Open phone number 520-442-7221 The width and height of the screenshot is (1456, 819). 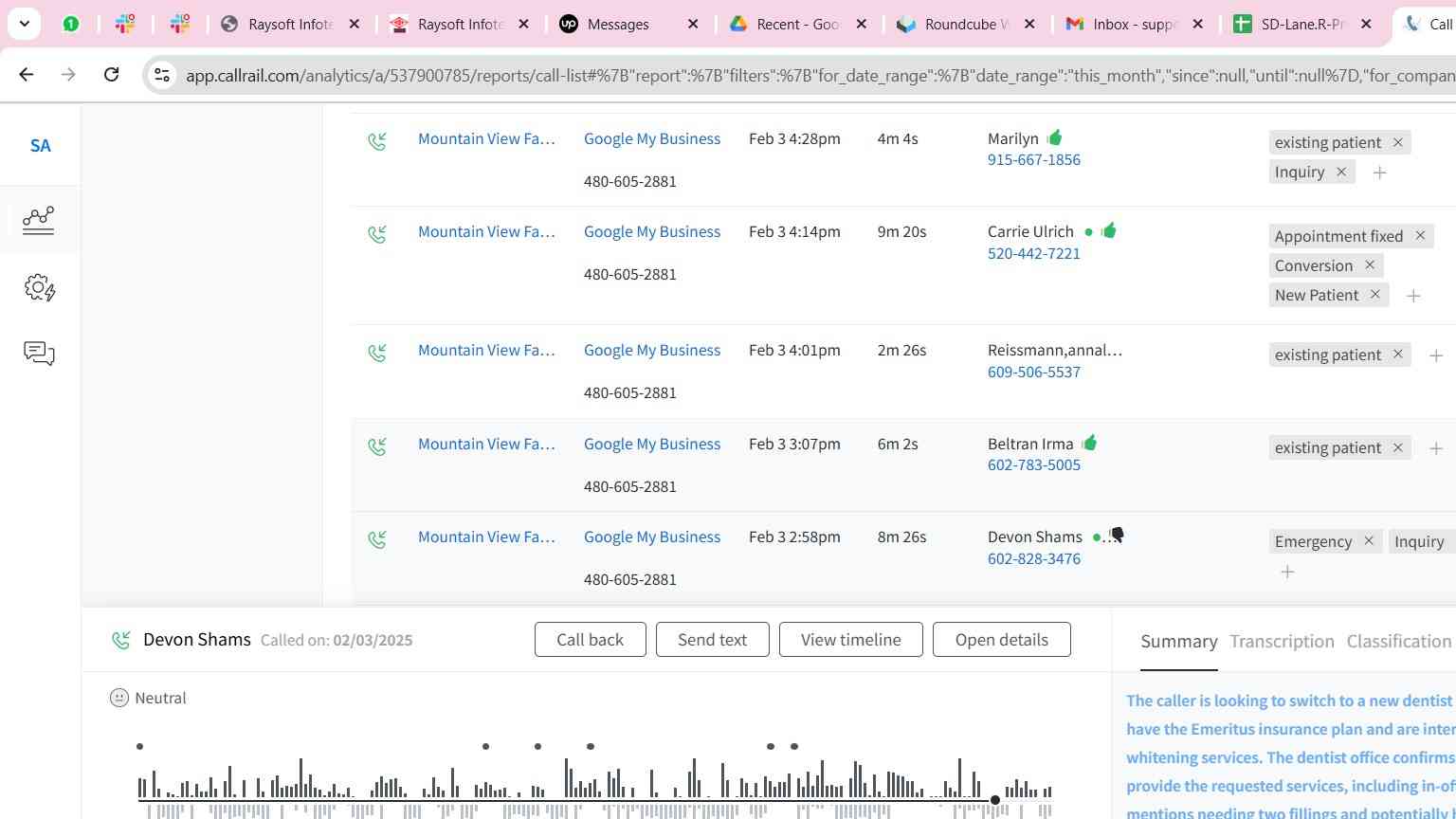(1033, 254)
